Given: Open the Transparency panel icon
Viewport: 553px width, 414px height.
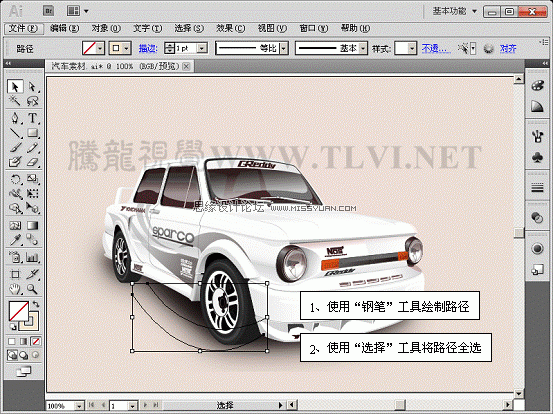Looking at the screenshot, I should pyautogui.click(x=537, y=218).
